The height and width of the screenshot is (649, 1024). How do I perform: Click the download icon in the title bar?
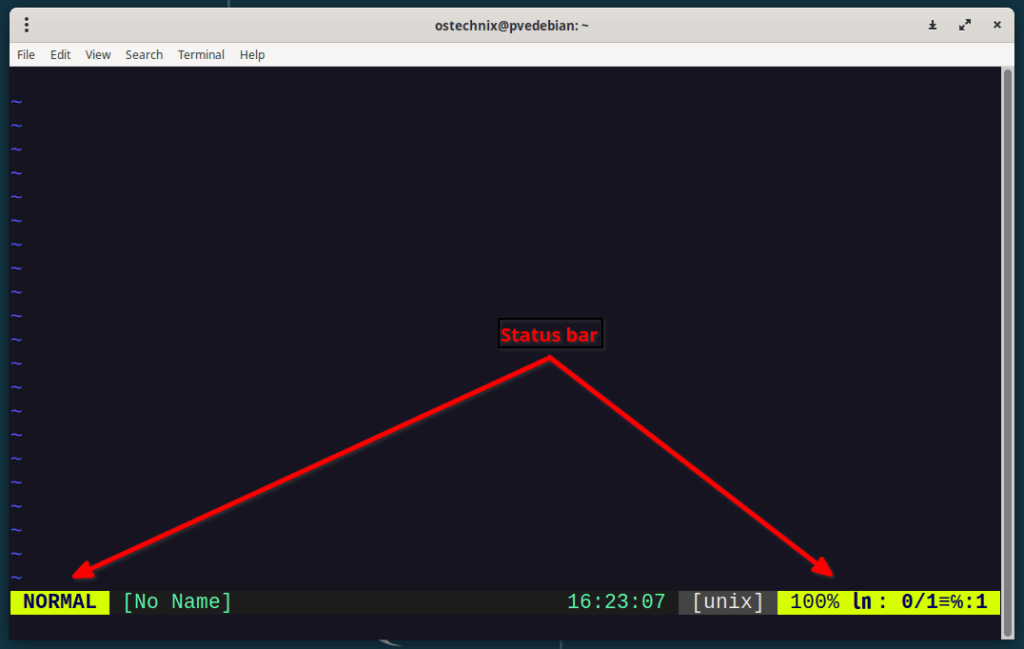pos(932,24)
